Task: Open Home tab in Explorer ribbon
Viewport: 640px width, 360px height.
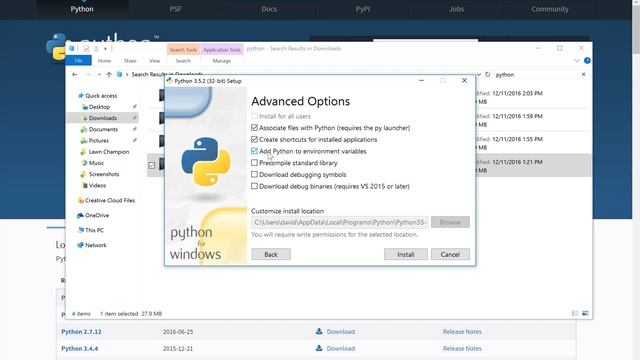Action: (x=104, y=60)
